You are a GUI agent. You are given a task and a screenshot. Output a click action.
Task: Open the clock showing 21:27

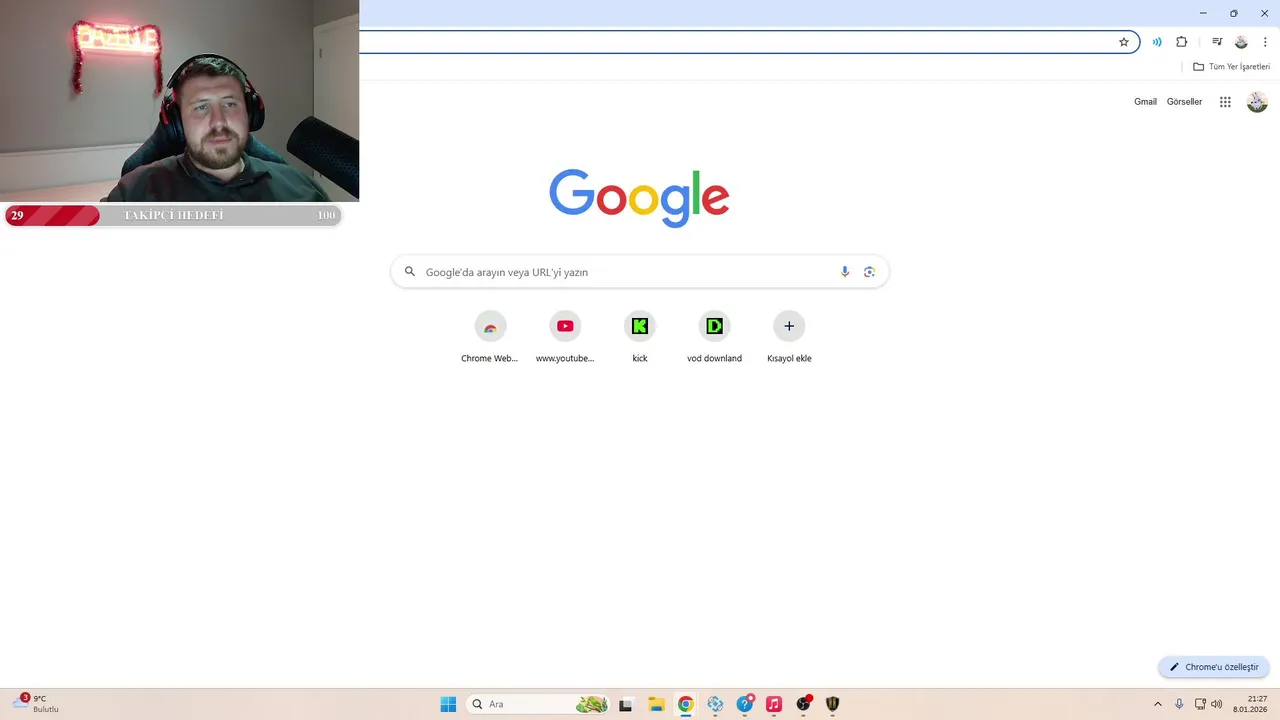tap(1250, 704)
